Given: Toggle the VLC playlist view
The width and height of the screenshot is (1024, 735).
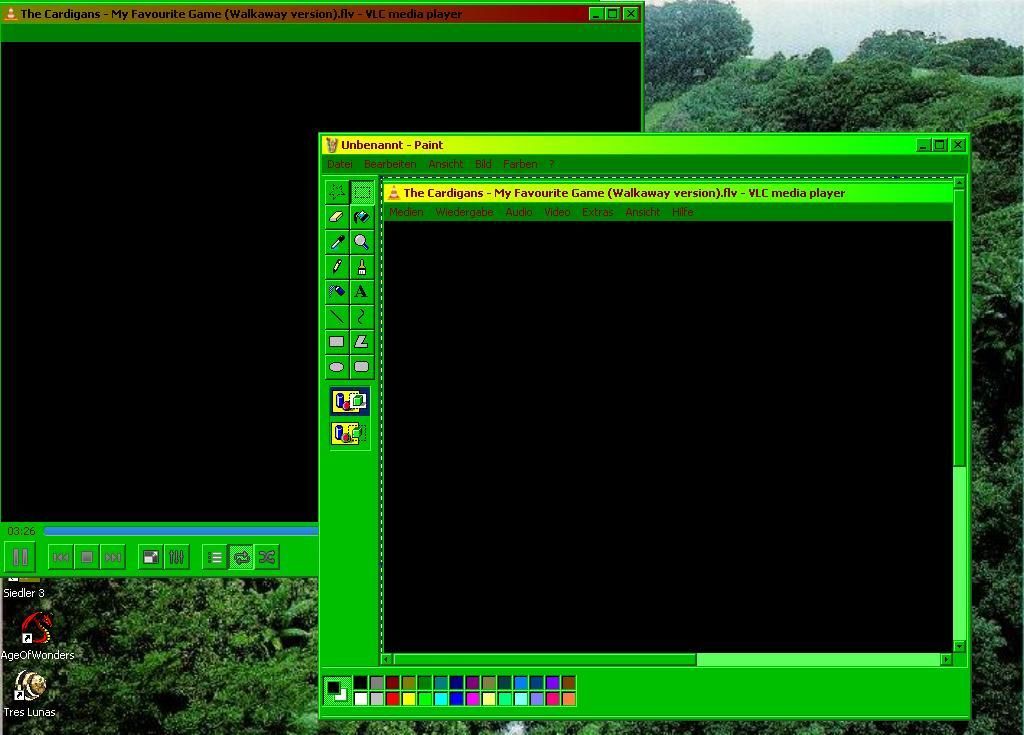Looking at the screenshot, I should (215, 557).
